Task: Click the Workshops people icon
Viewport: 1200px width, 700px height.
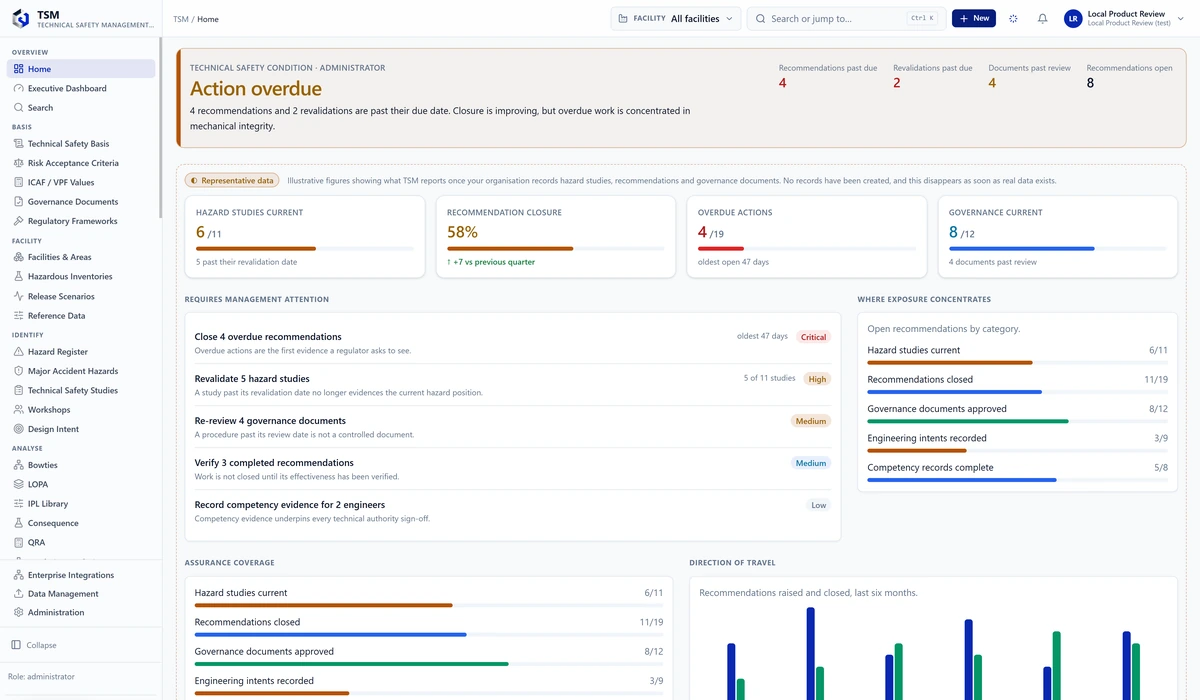Action: 18,410
